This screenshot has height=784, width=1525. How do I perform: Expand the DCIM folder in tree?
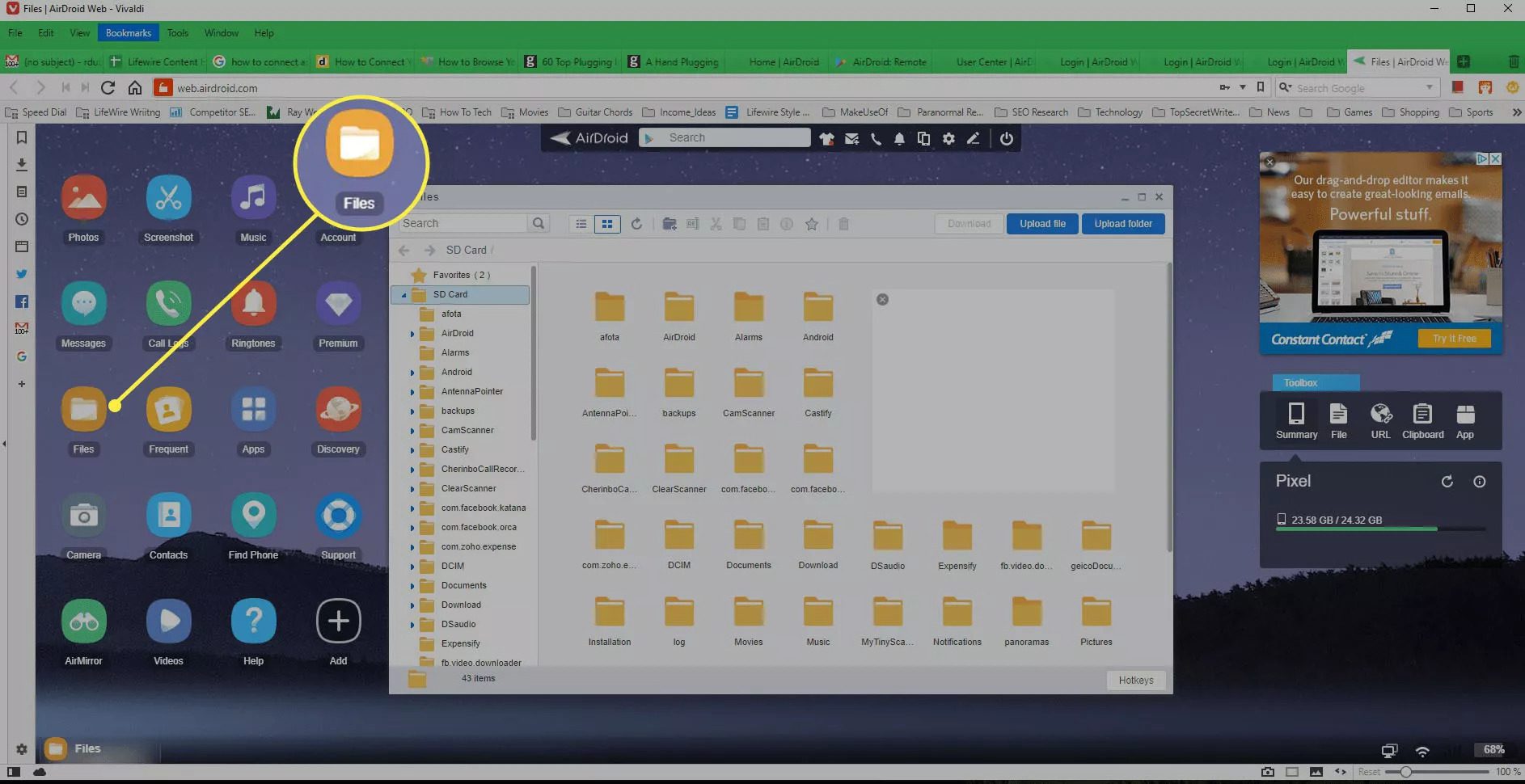pyautogui.click(x=412, y=567)
